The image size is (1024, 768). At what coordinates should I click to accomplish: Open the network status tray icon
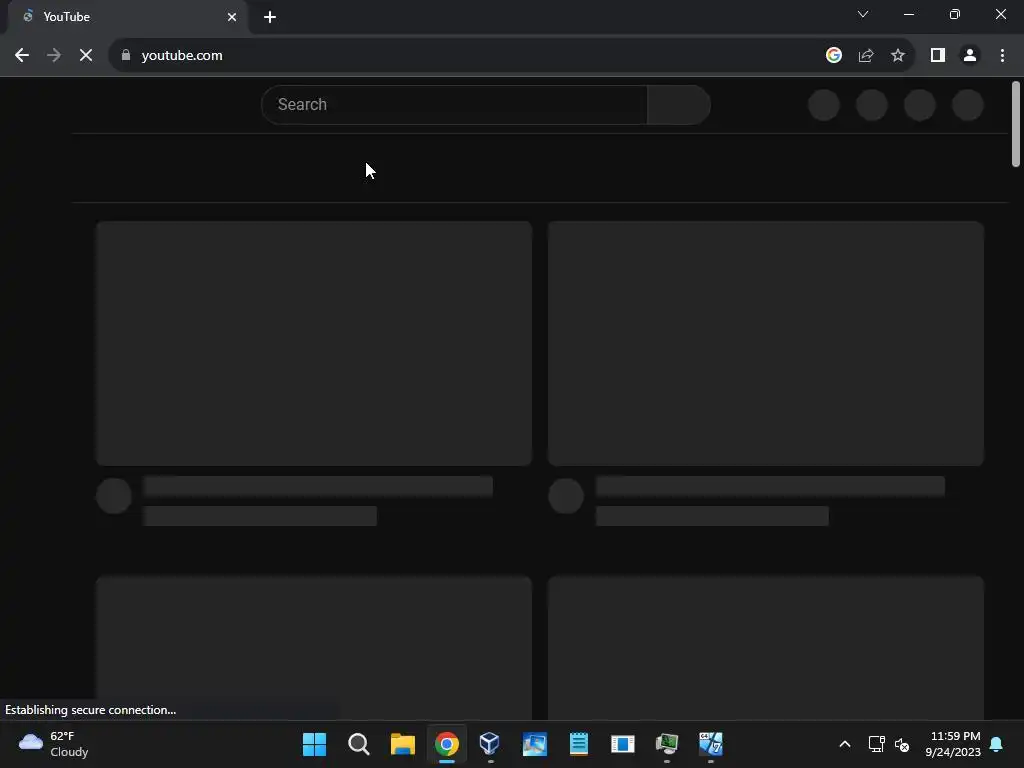pos(876,744)
